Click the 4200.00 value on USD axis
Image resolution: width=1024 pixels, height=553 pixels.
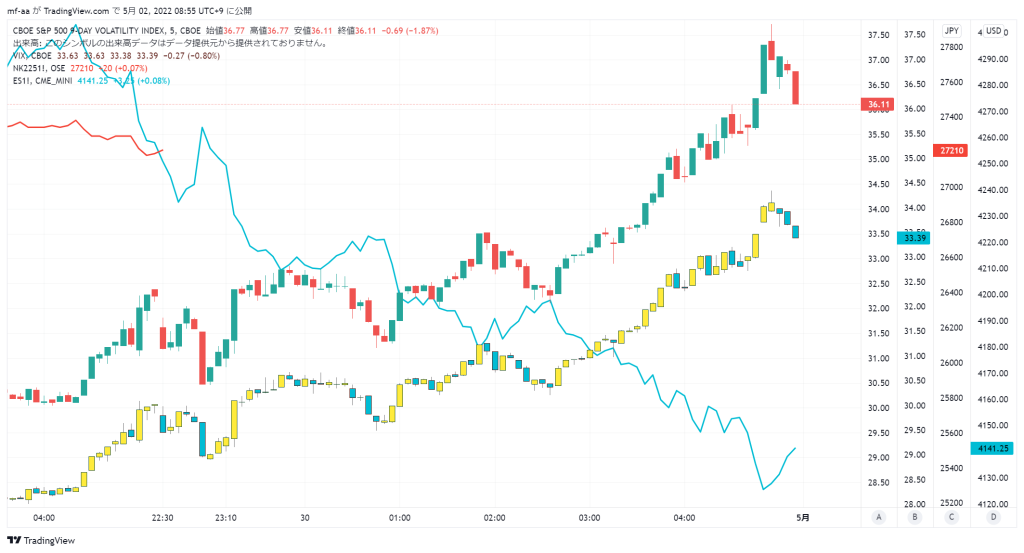point(993,294)
